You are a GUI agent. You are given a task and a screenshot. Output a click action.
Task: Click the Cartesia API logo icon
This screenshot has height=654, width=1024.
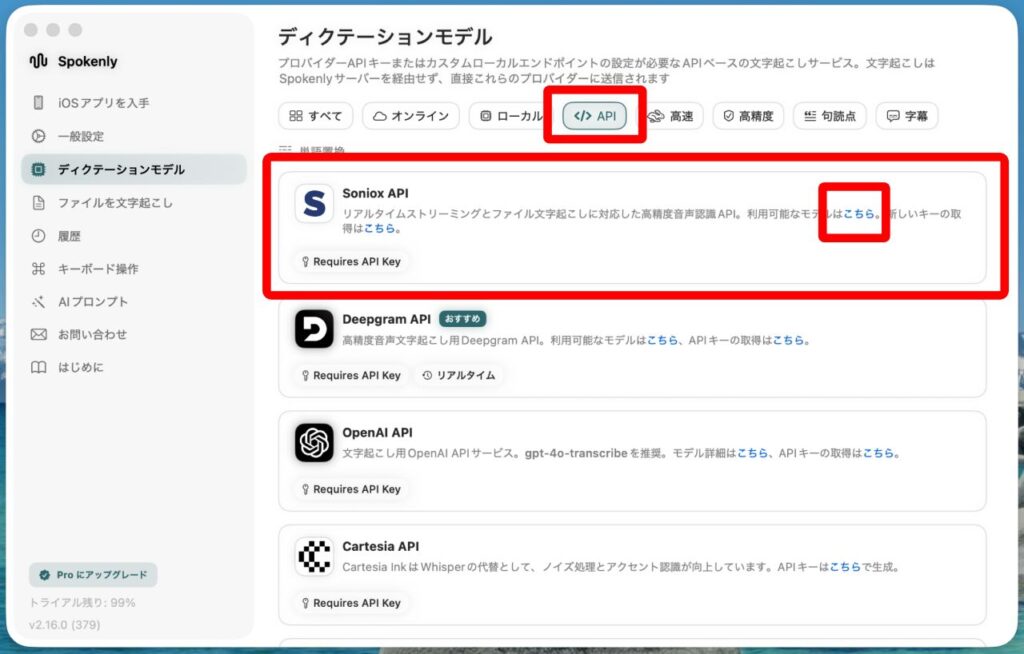pos(314,557)
